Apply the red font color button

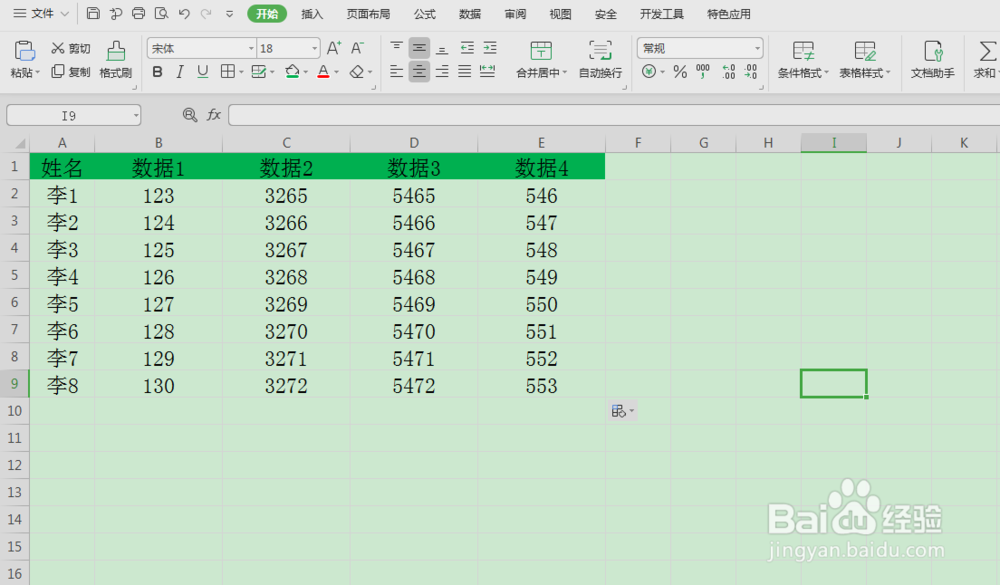pos(323,72)
